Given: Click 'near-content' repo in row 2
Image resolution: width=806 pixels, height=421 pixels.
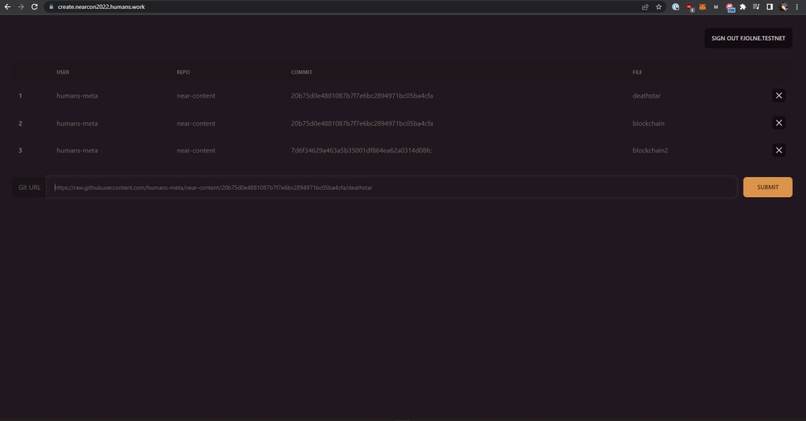Looking at the screenshot, I should pyautogui.click(x=196, y=123).
